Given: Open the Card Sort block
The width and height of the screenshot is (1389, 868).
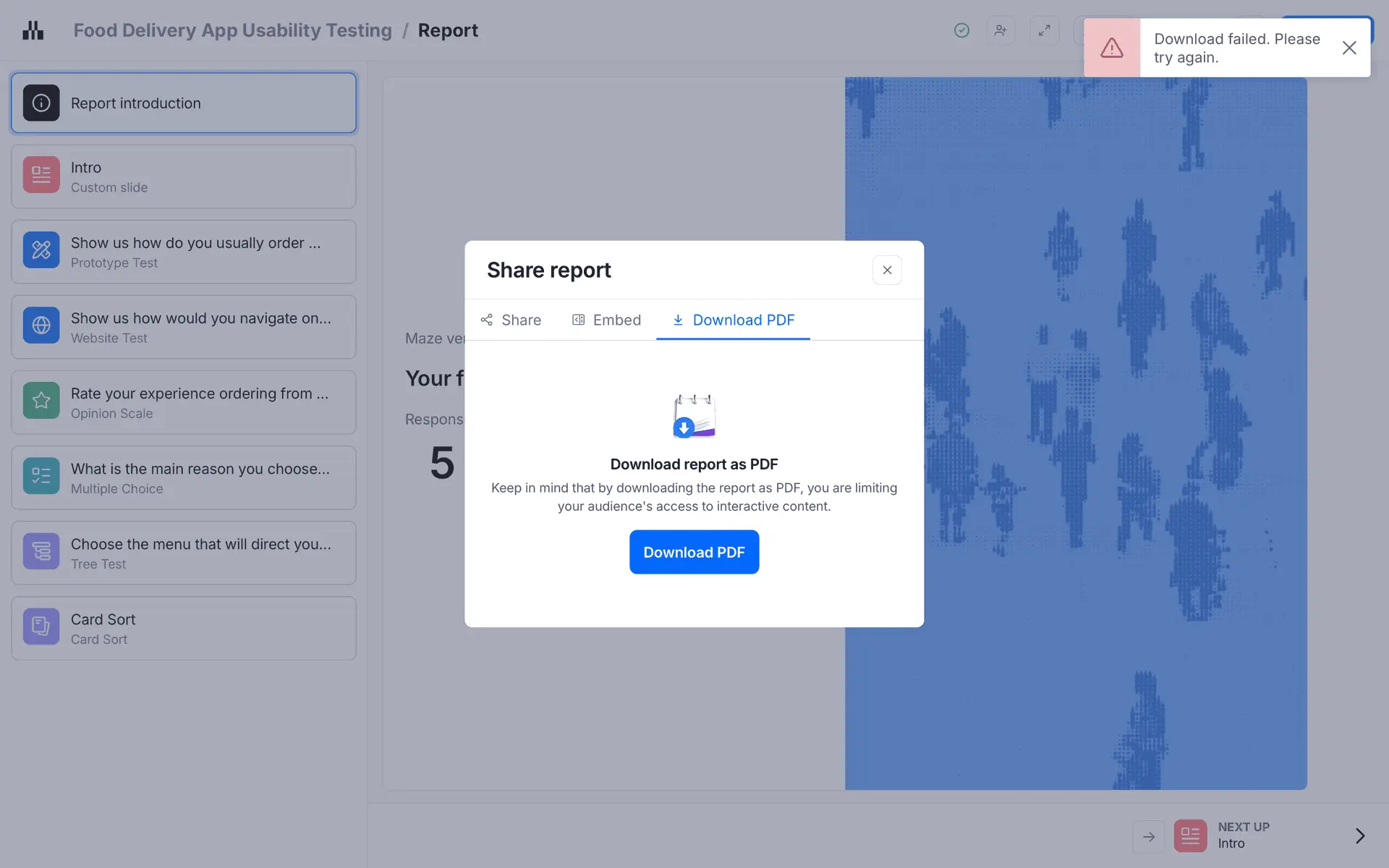Looking at the screenshot, I should [184, 628].
